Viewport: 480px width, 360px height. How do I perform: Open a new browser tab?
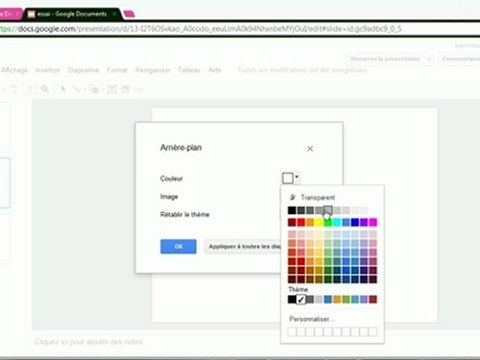pos(129,14)
